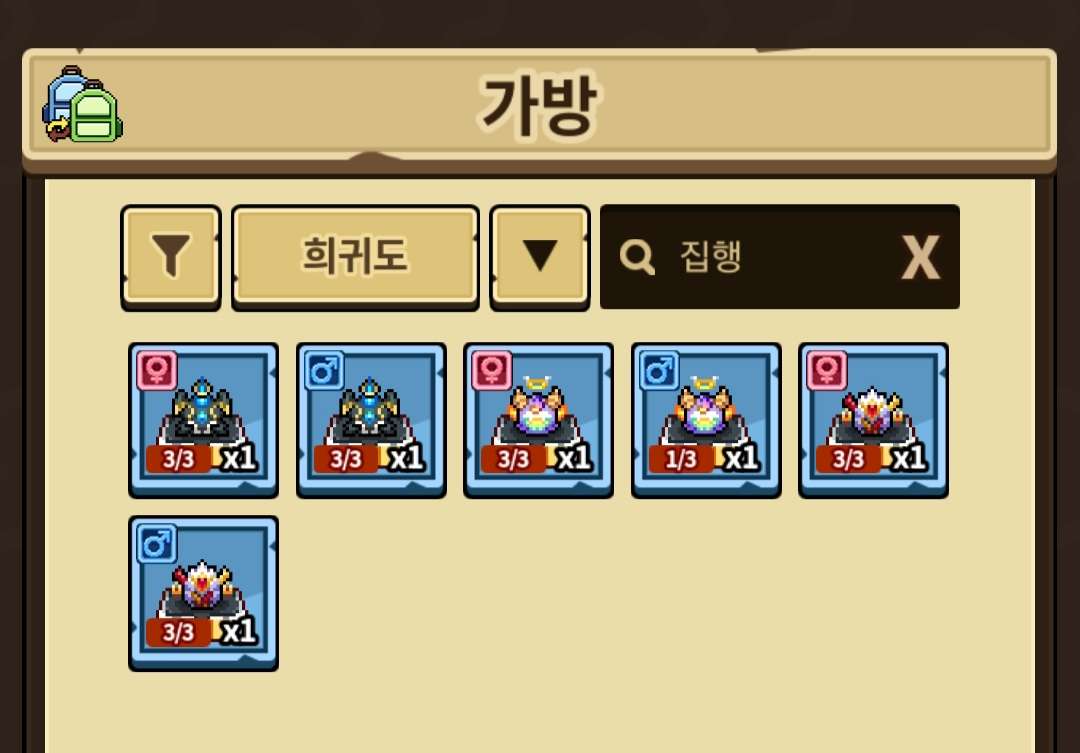Select the male rainbow halo creature card
The image size is (1080, 753).
pyautogui.click(x=706, y=420)
